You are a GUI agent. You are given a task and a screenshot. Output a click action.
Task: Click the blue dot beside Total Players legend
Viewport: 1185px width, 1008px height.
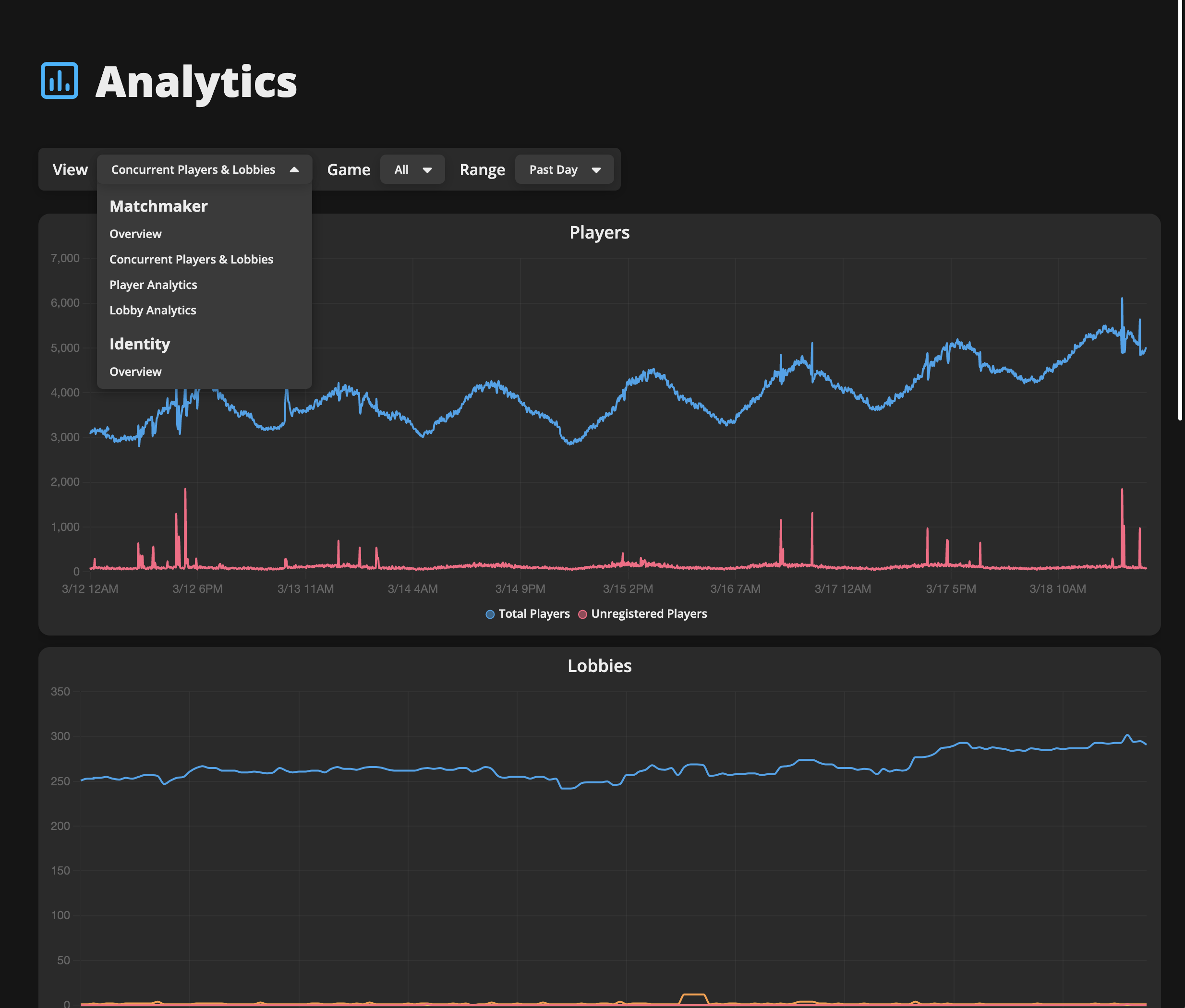[x=490, y=614]
